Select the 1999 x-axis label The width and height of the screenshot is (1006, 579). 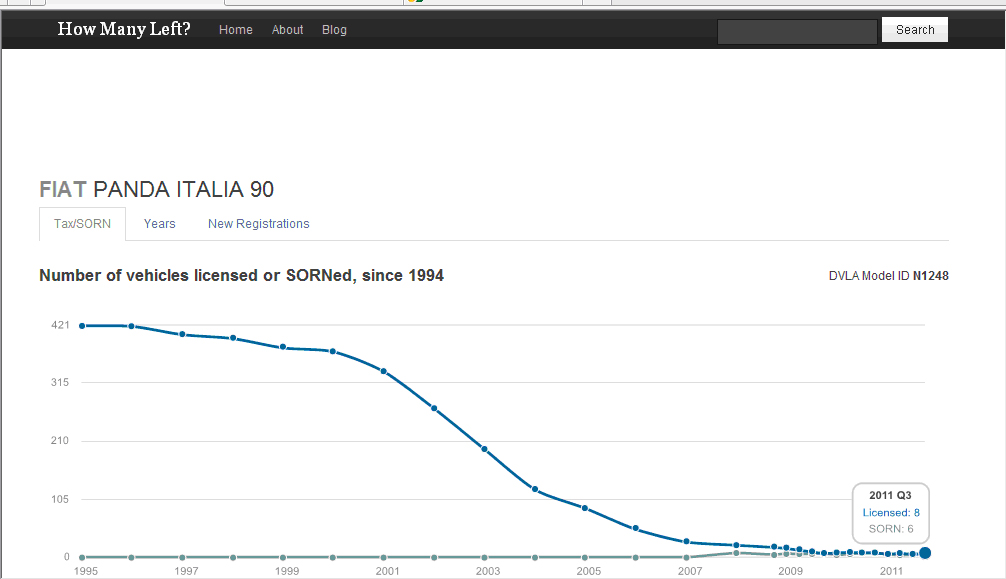click(287, 571)
